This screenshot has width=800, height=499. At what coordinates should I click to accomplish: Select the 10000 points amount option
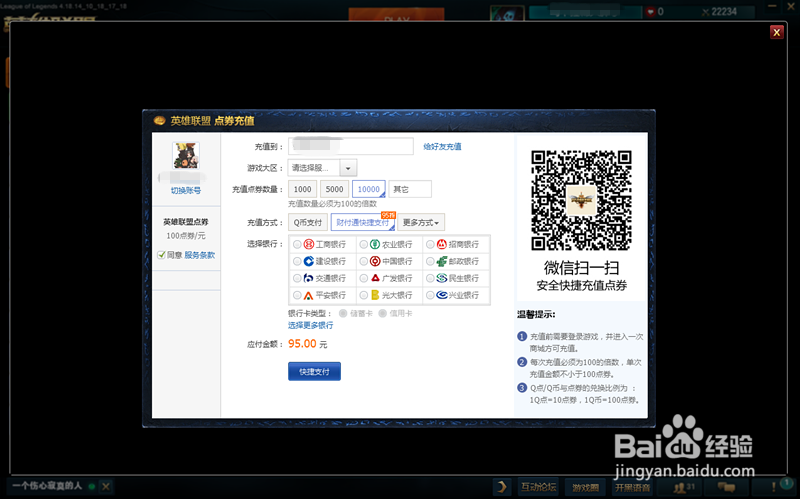point(368,189)
